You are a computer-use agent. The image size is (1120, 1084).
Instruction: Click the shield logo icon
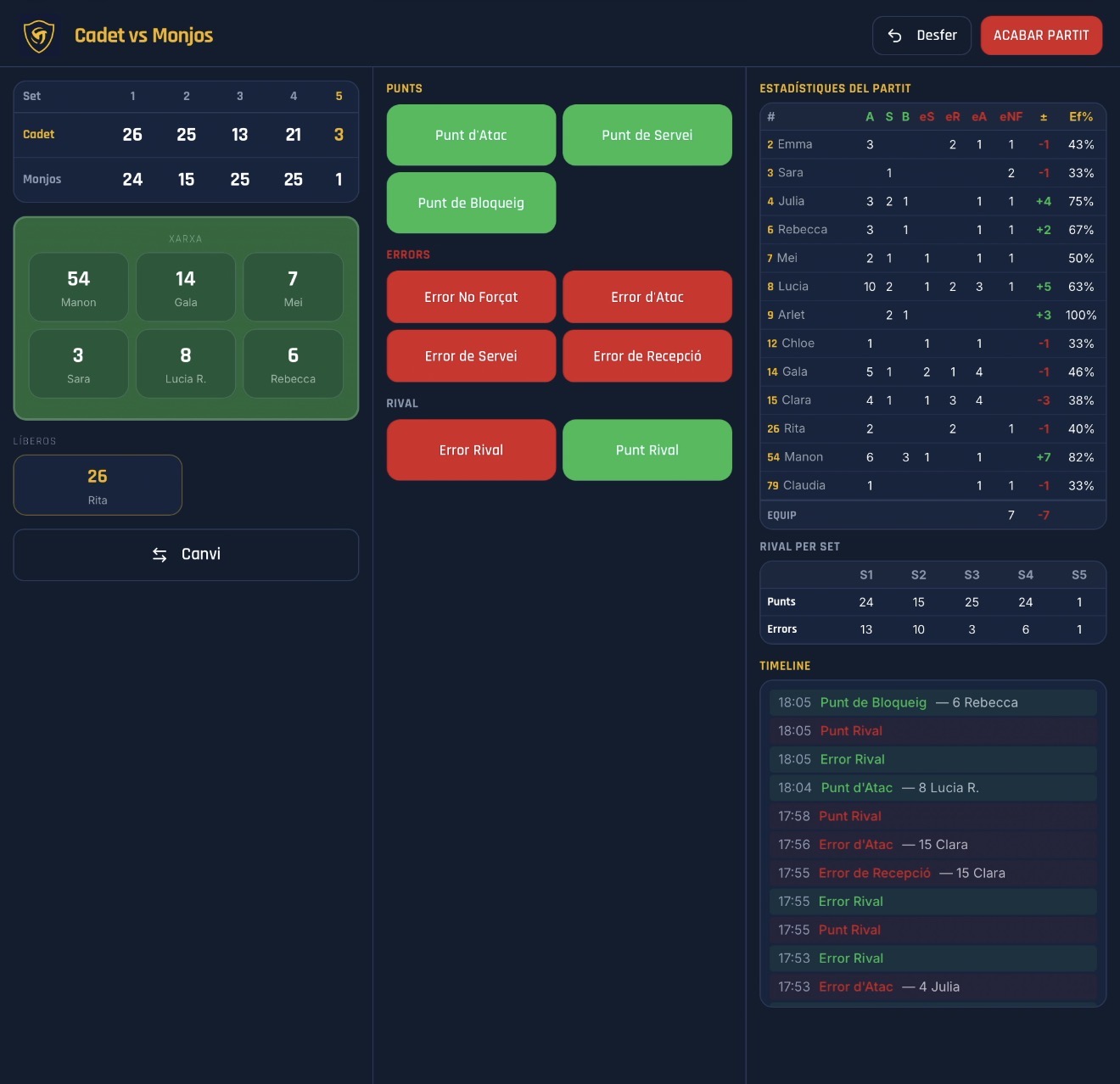39,36
